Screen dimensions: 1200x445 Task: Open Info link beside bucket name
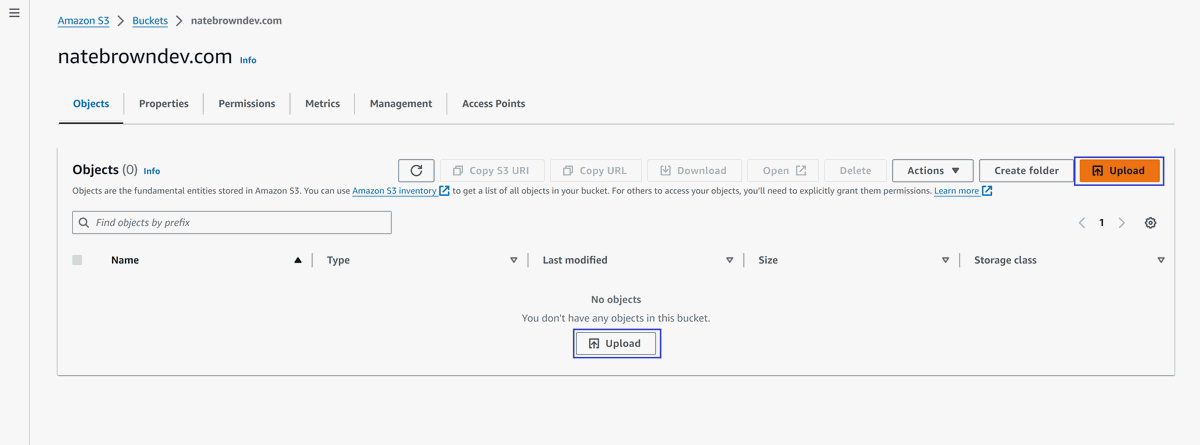coord(248,60)
